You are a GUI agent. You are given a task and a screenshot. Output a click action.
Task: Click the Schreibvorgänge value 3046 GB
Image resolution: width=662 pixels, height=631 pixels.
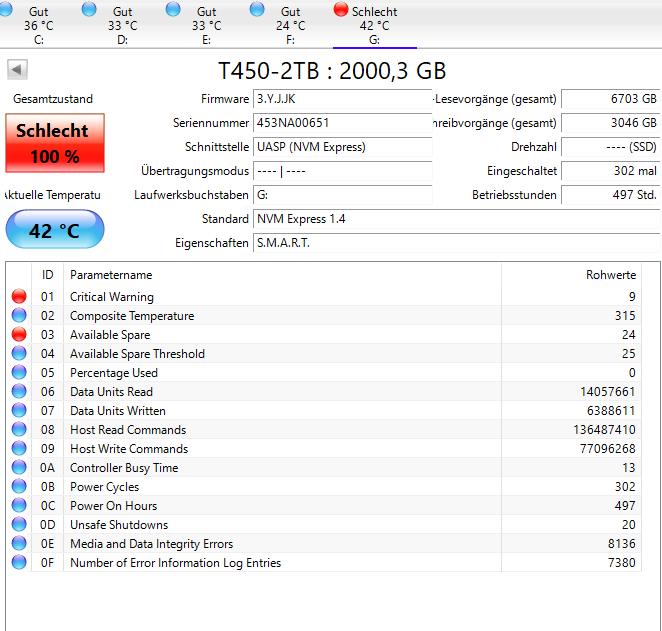(x=610, y=123)
